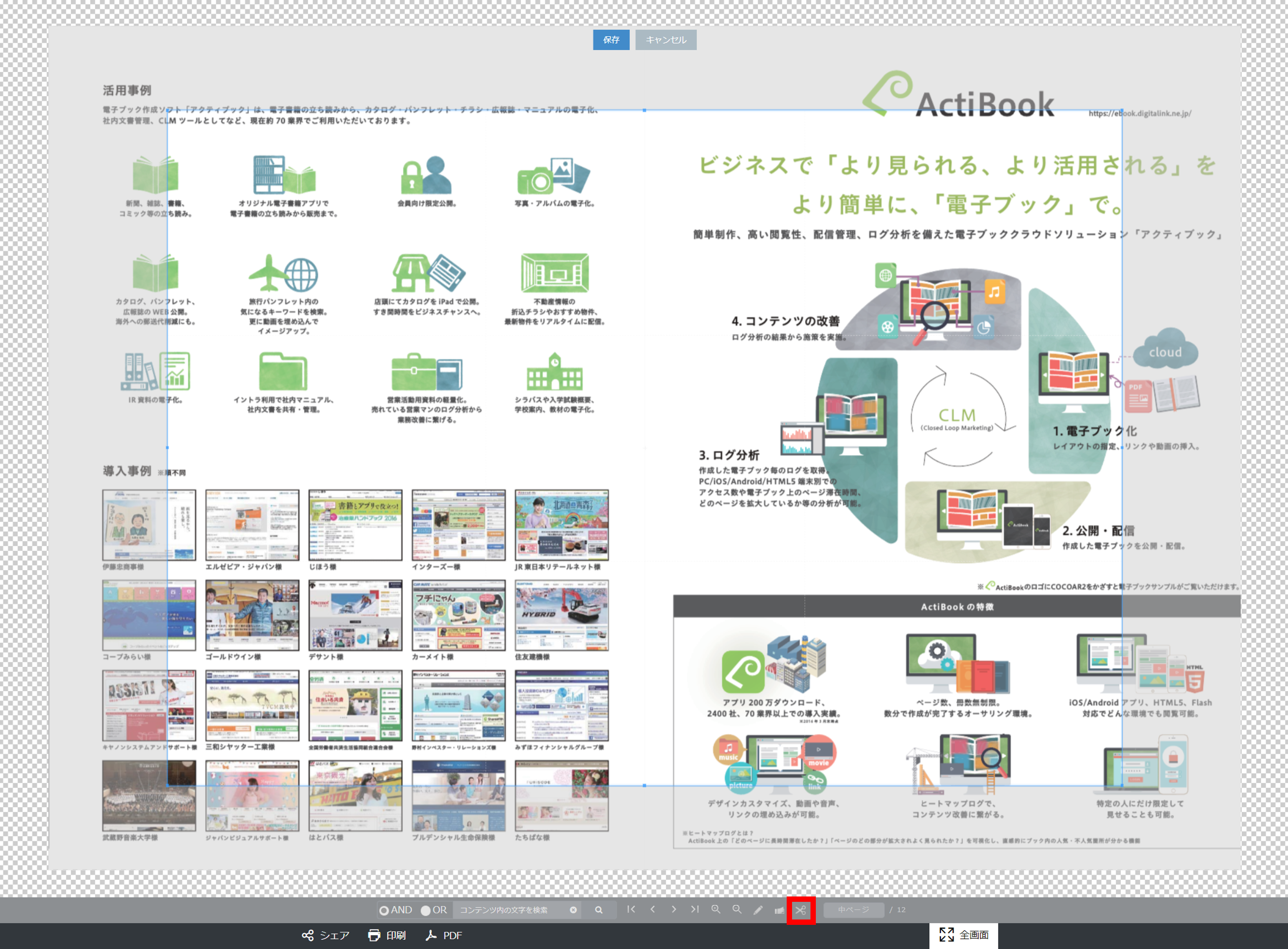This screenshot has width=1288, height=949.
Task: Click the scissors clipping tool icon
Action: click(801, 910)
